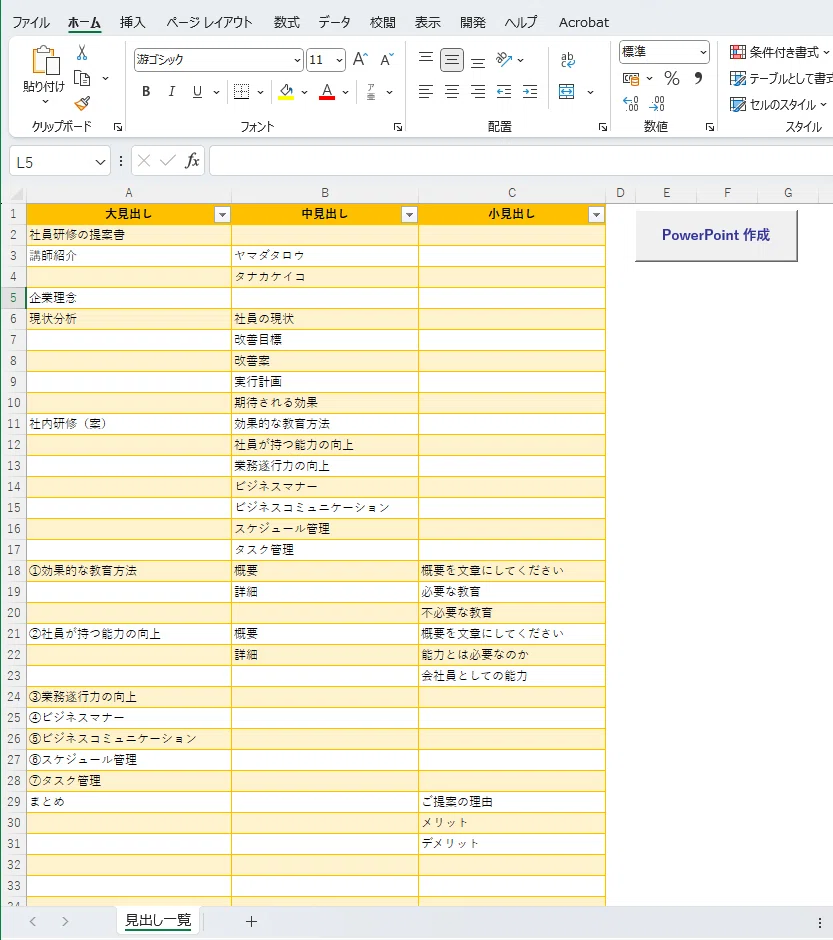
Task: Click the Increase Indent icon
Action: click(530, 92)
